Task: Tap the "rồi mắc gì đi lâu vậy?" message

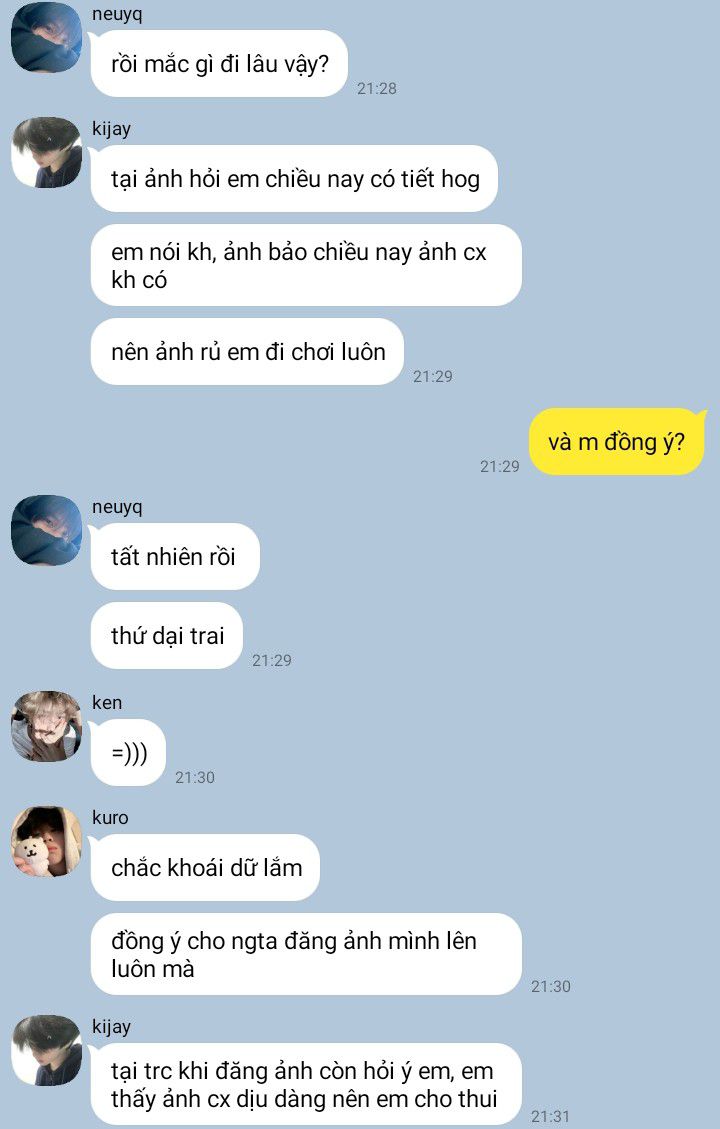Action: point(219,64)
